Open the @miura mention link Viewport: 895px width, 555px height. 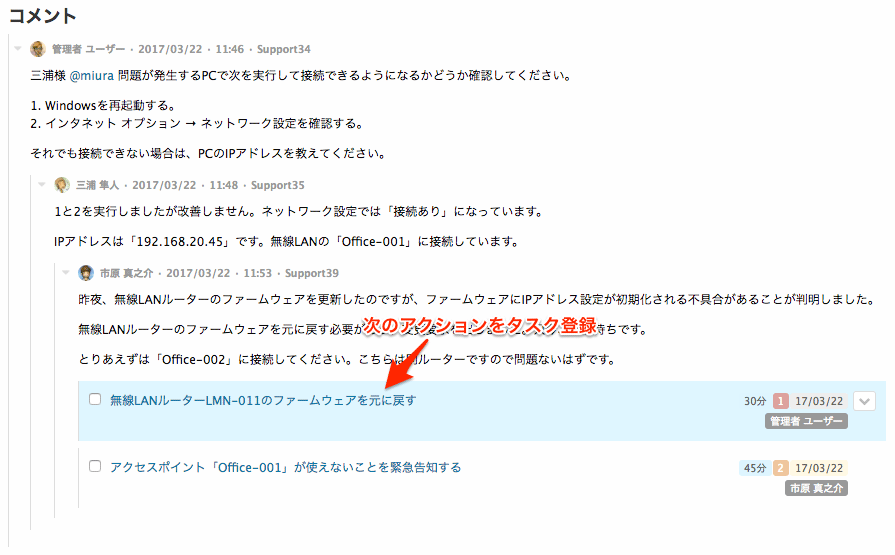tap(92, 75)
